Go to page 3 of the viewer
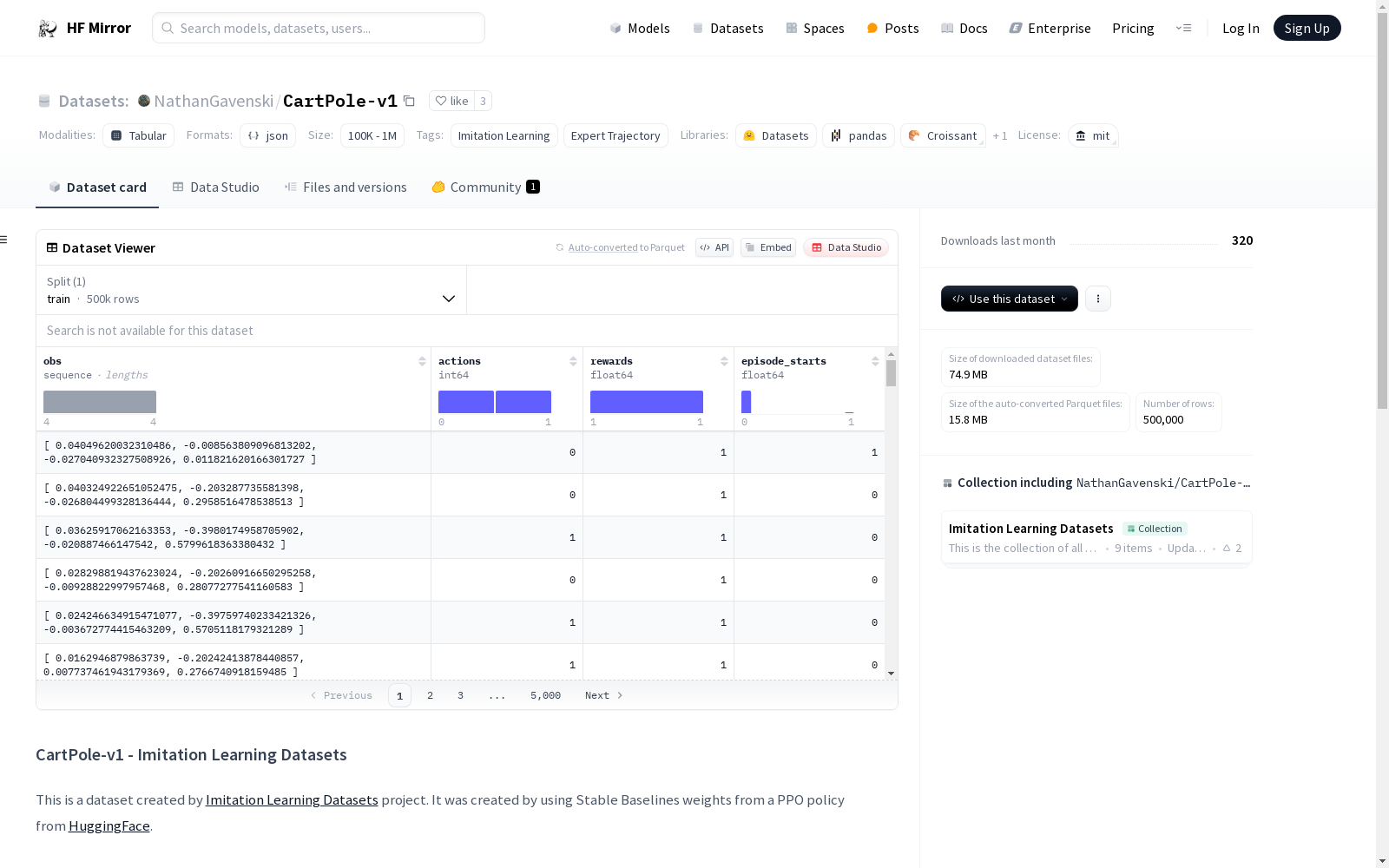1389x868 pixels. tap(460, 695)
